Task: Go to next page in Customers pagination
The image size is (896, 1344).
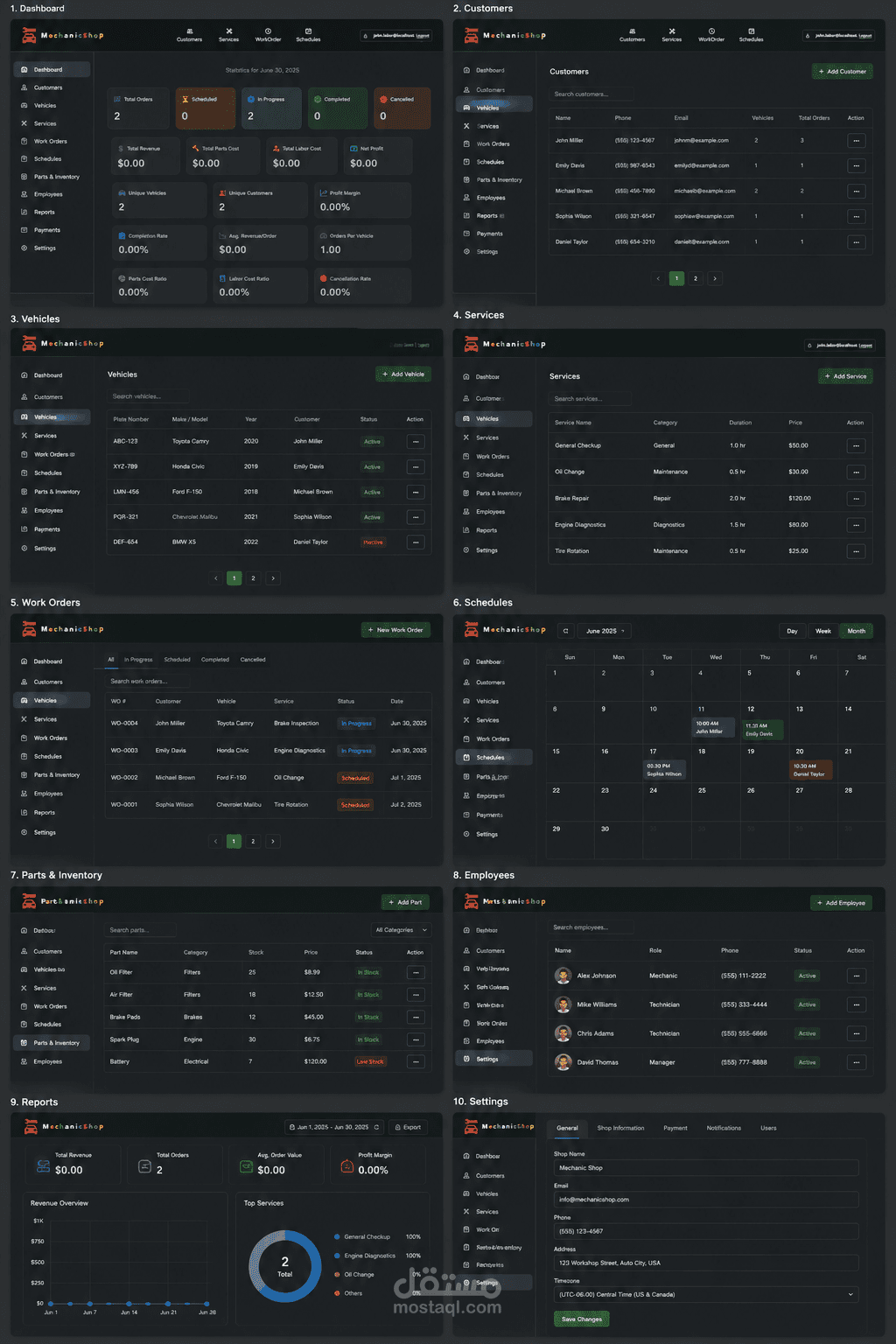Action: (x=715, y=278)
